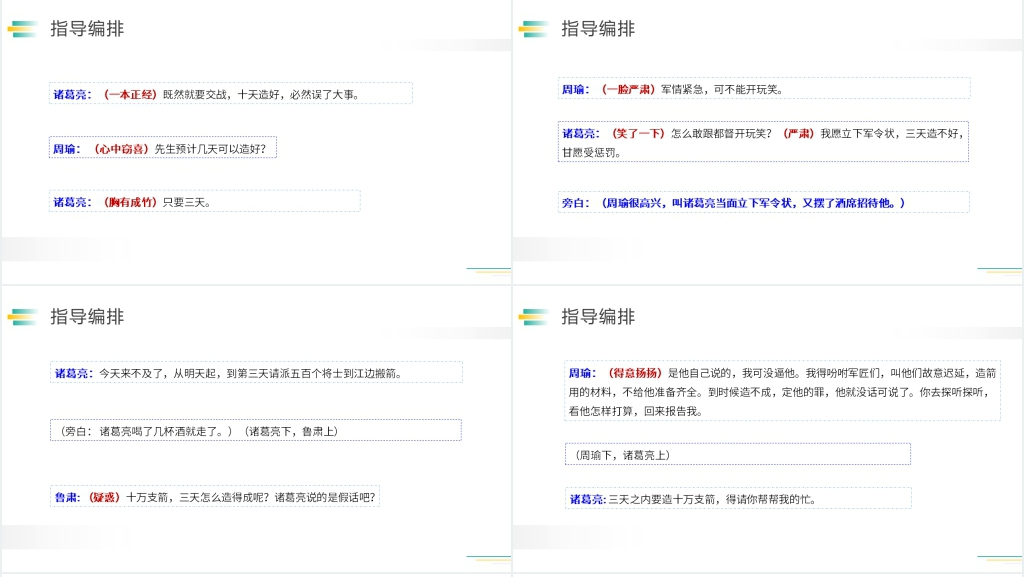The height and width of the screenshot is (577, 1024).
Task: Click the 诸葛亮 今天来不及了 text box
Action: 255,373
